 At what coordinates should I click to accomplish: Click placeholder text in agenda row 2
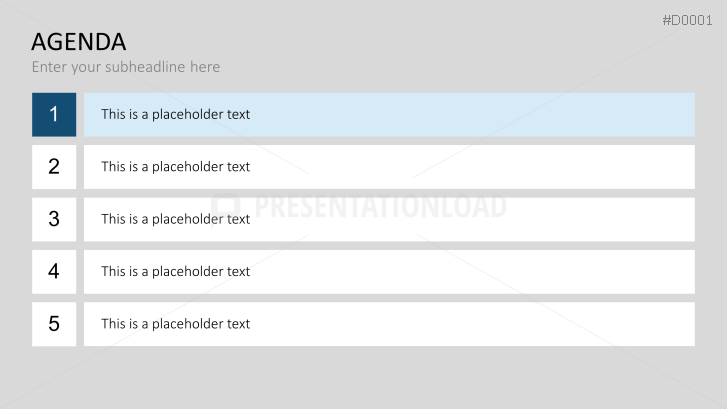[x=175, y=167]
